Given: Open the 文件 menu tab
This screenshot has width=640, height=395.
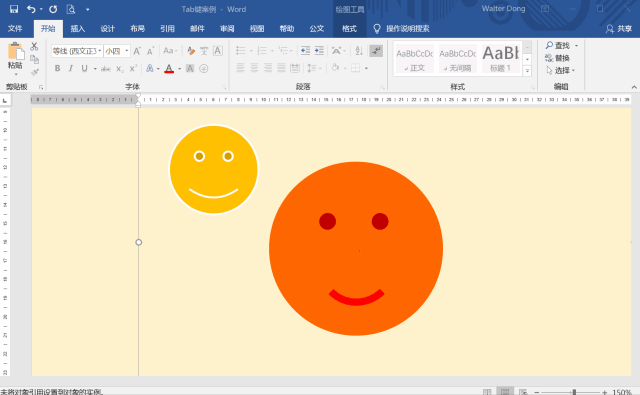Looking at the screenshot, I should pyautogui.click(x=15, y=29).
